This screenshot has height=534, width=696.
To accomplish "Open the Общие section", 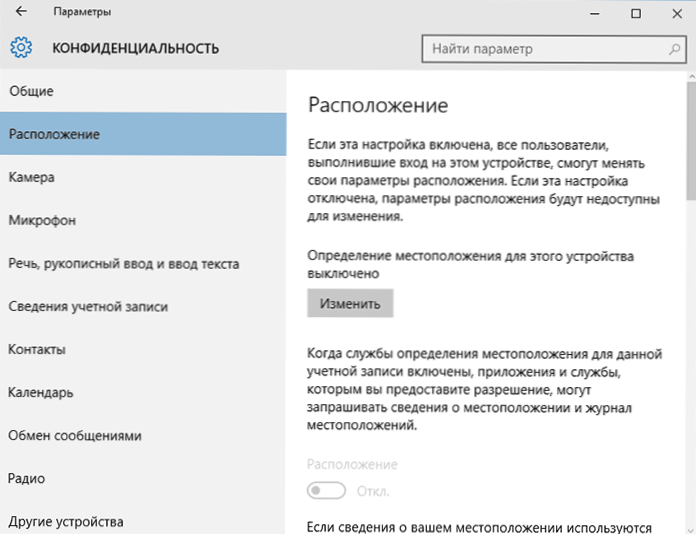I will click(143, 91).
